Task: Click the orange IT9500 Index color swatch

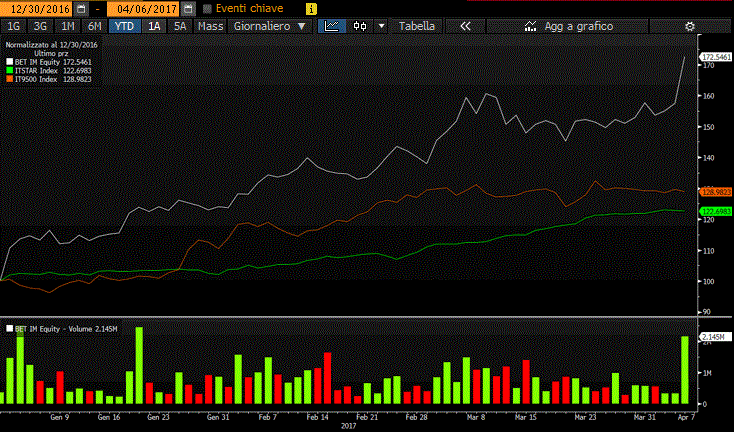Action: point(9,78)
